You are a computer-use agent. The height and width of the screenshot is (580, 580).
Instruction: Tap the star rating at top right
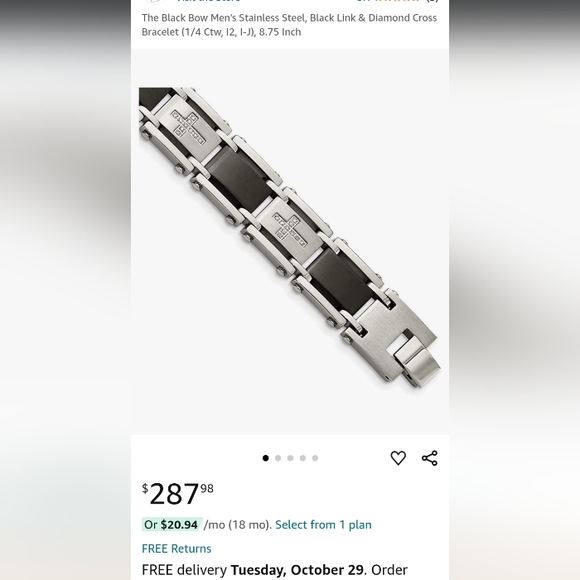click(397, 1)
